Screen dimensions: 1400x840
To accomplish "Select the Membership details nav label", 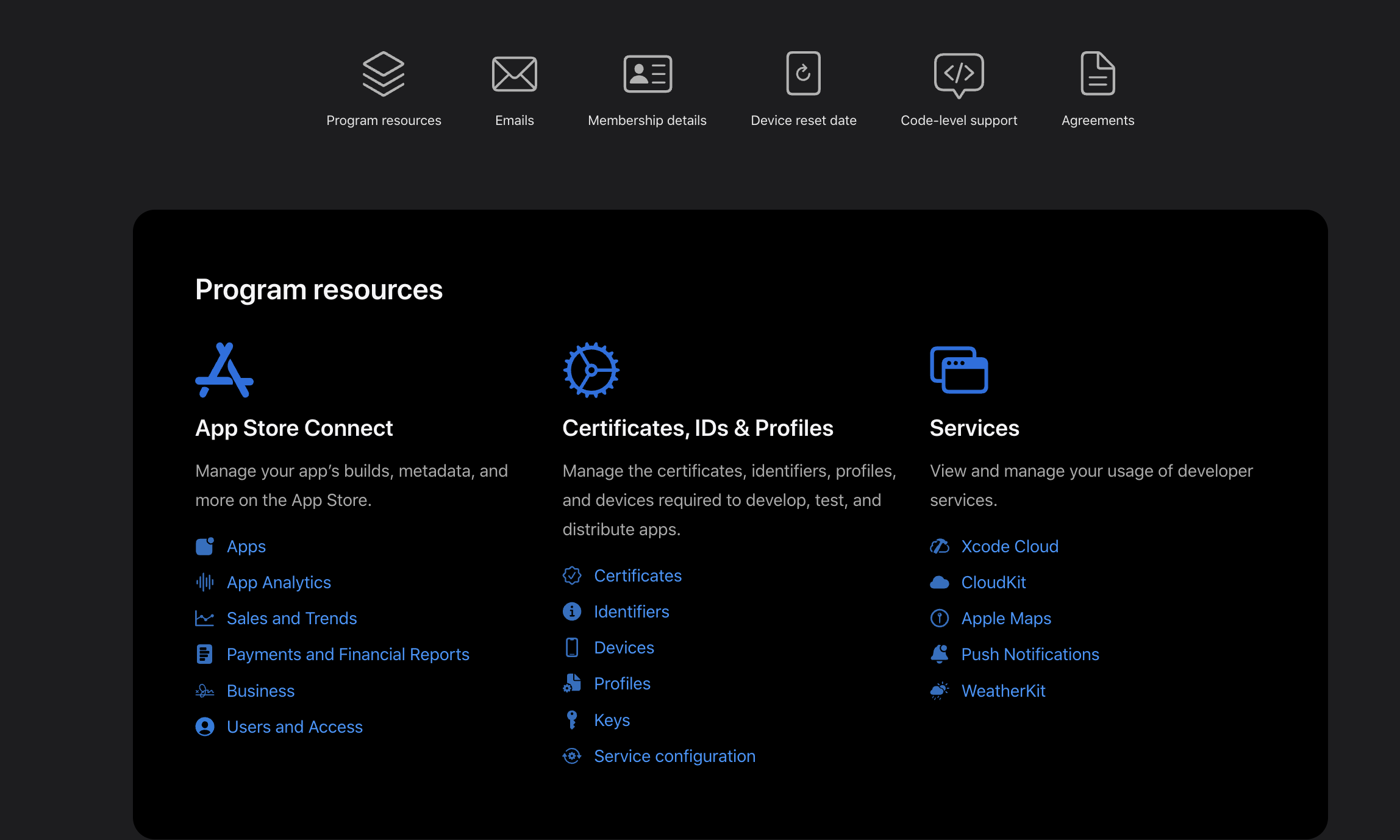I will pos(647,121).
